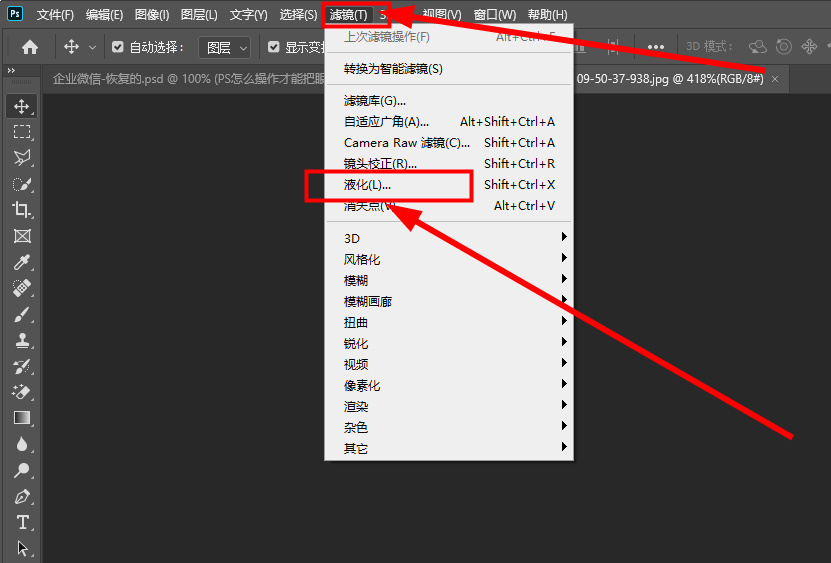Choose Camera Raw 滤镜(C)... entry

point(448,143)
